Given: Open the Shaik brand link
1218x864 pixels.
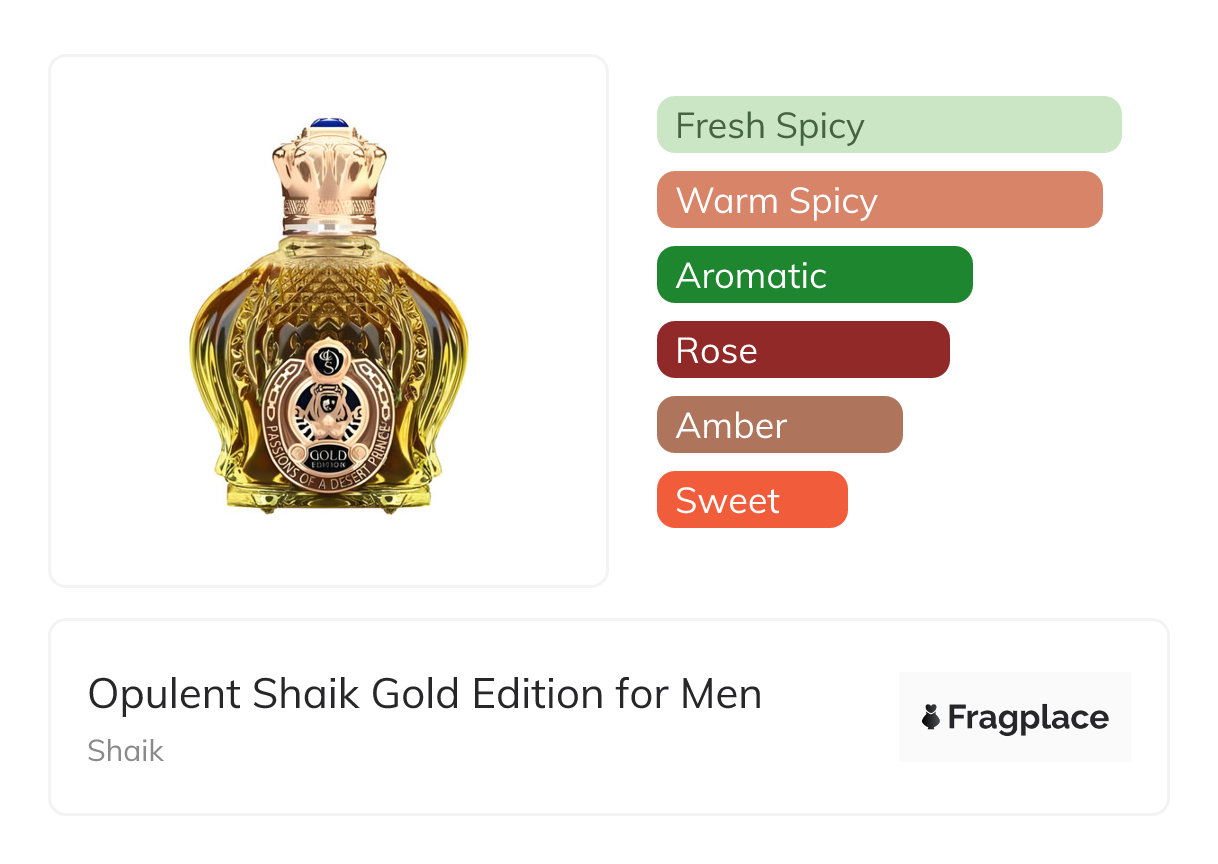Looking at the screenshot, I should tap(125, 751).
